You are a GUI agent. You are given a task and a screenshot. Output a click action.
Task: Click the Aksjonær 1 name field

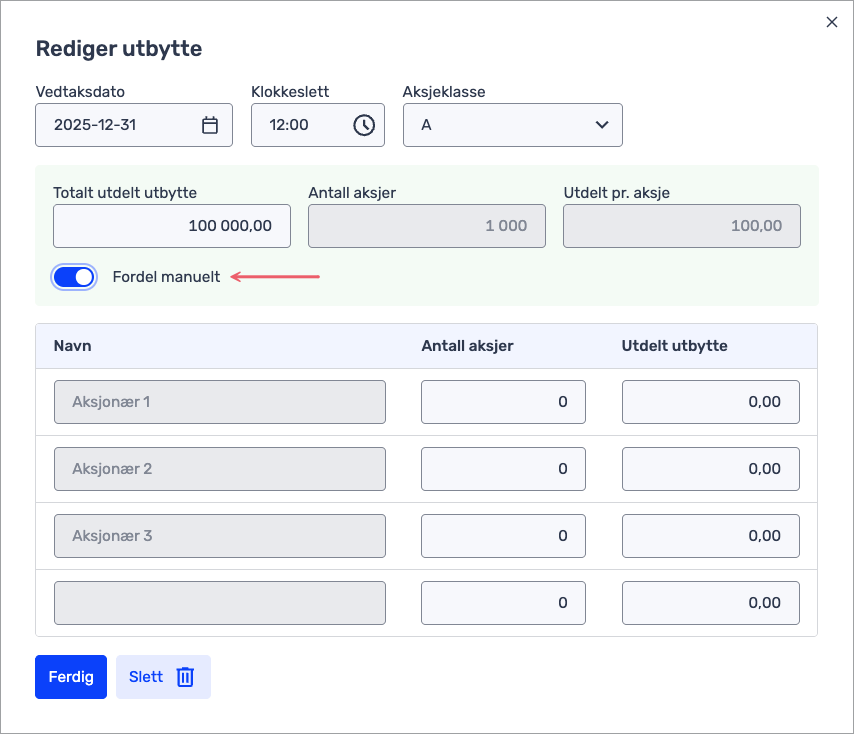pyautogui.click(x=219, y=402)
